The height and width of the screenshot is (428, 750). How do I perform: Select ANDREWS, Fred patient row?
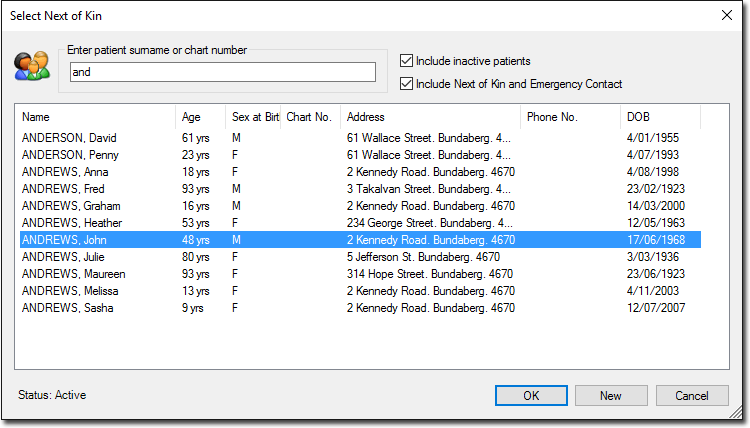(360, 189)
